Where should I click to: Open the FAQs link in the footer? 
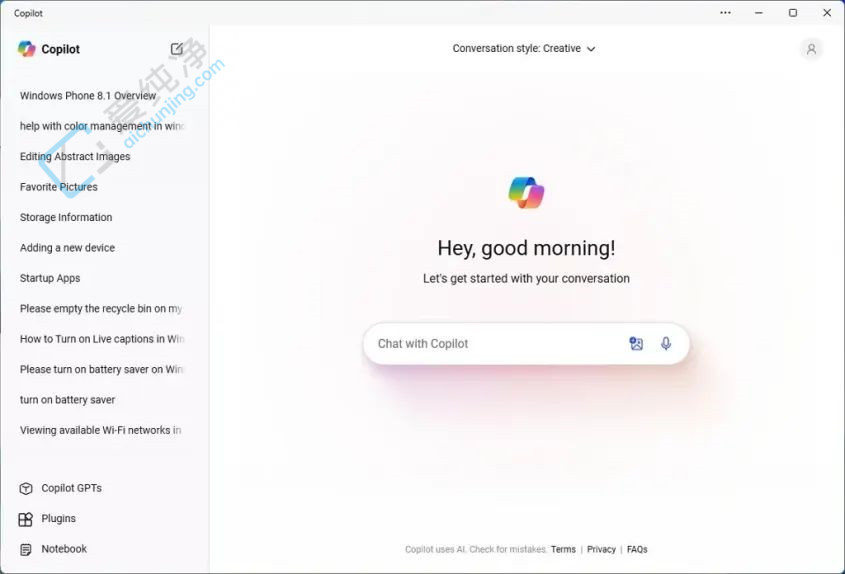tap(637, 549)
